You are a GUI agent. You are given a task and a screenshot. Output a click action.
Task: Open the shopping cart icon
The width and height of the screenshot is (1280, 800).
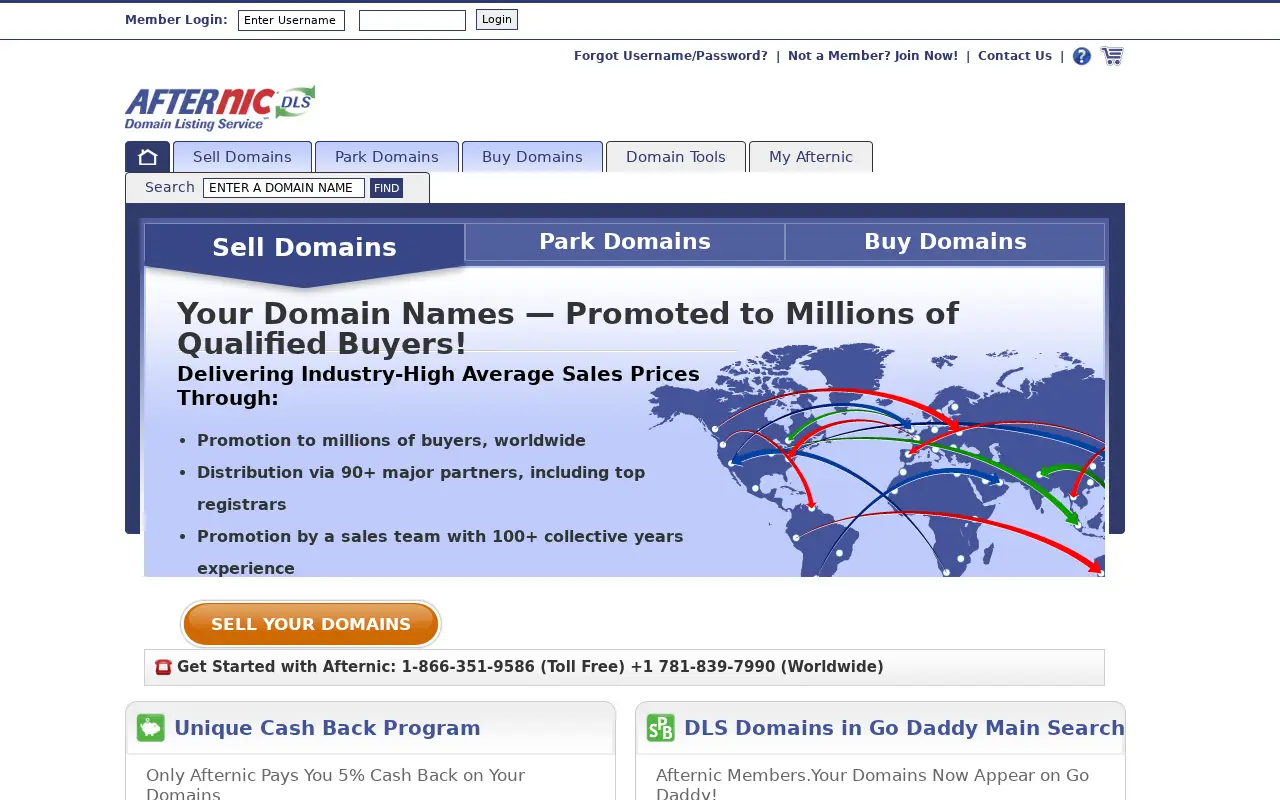tap(1112, 56)
